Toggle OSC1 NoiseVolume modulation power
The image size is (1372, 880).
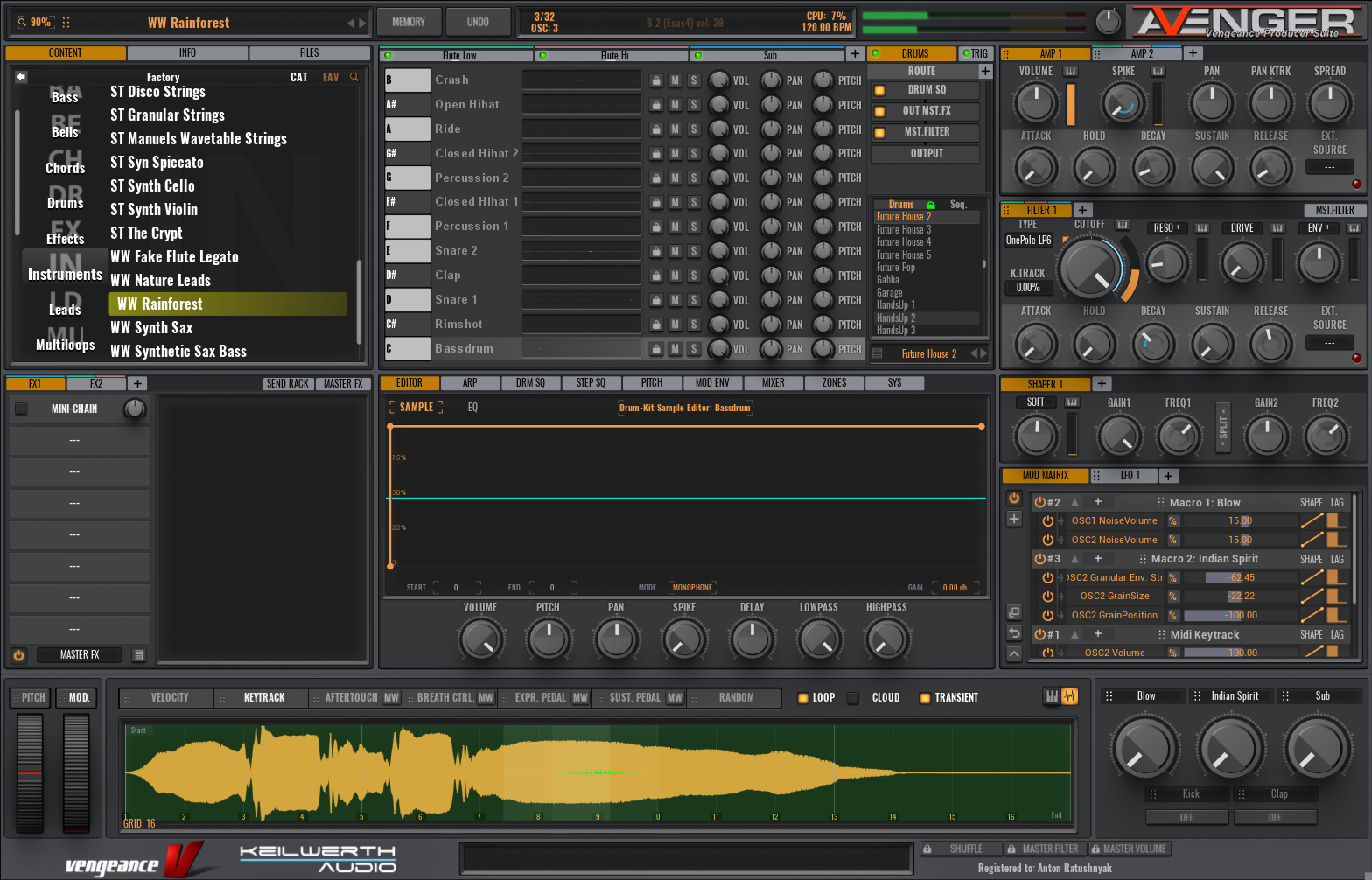[x=1047, y=520]
